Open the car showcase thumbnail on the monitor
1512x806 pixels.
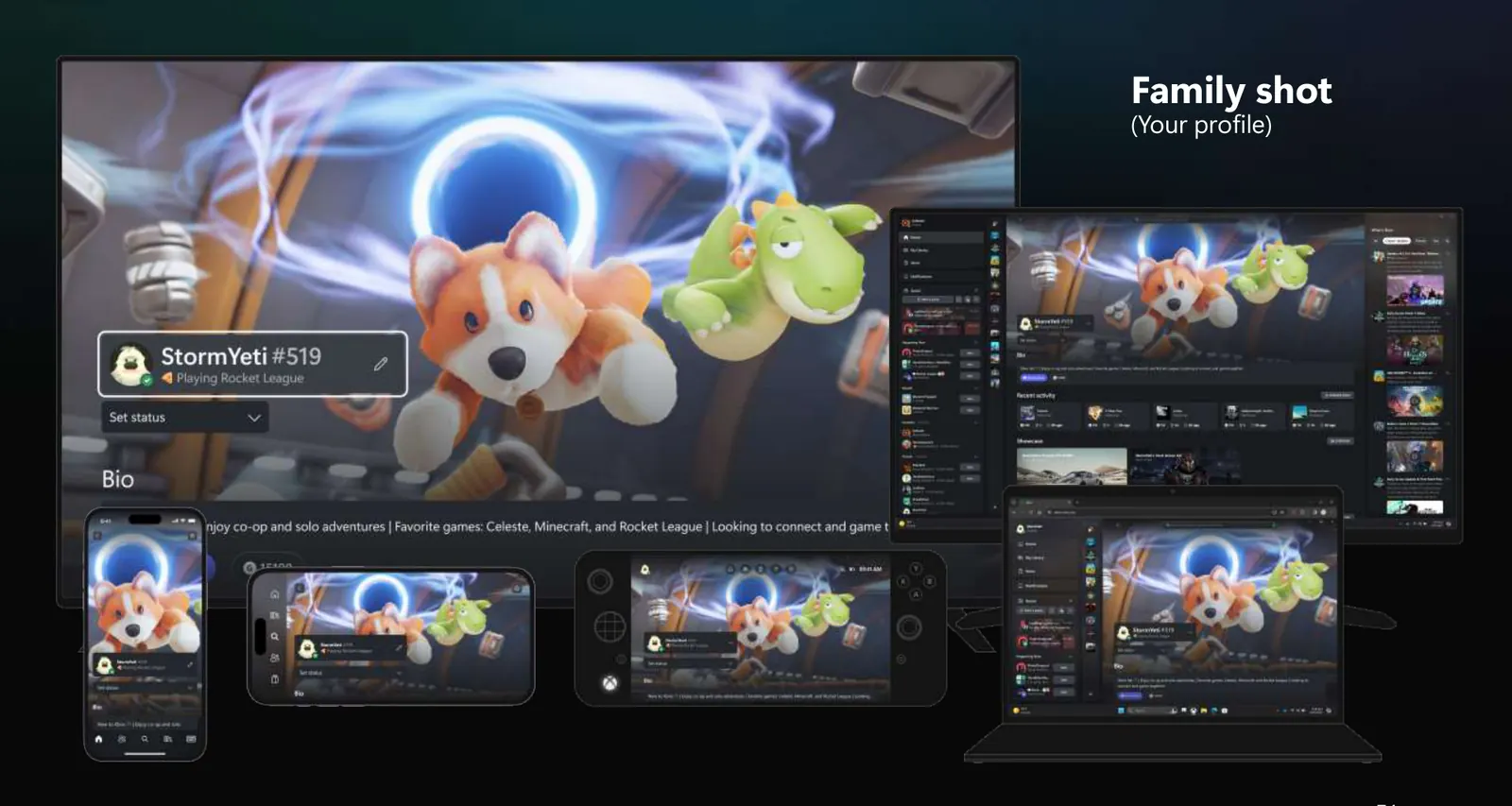click(1072, 468)
